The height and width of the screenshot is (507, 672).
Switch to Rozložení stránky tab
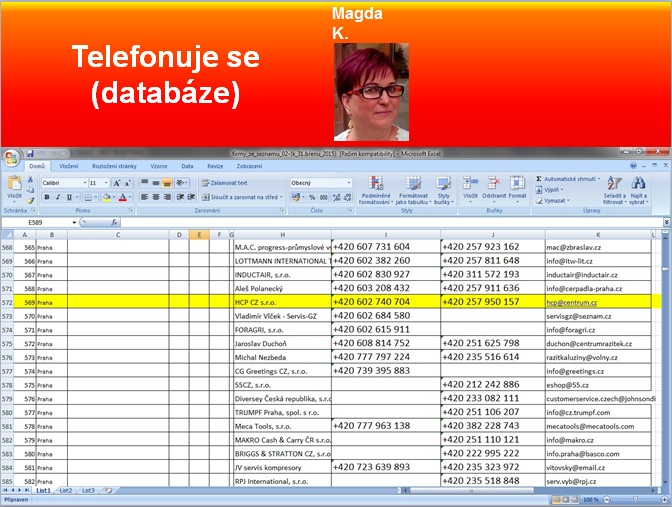coord(114,166)
